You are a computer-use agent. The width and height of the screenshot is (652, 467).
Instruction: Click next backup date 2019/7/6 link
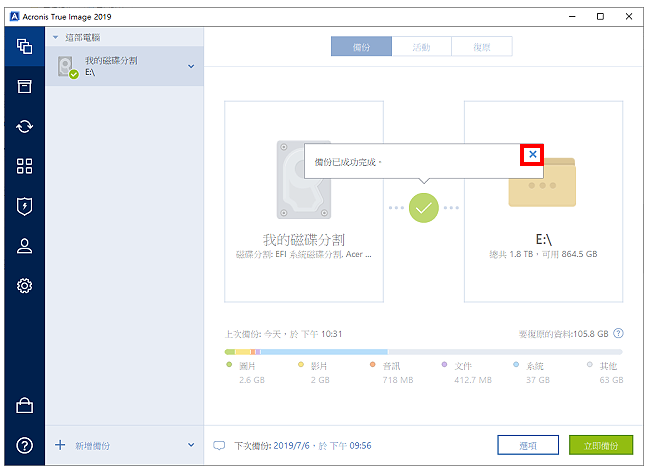pyautogui.click(x=291, y=446)
